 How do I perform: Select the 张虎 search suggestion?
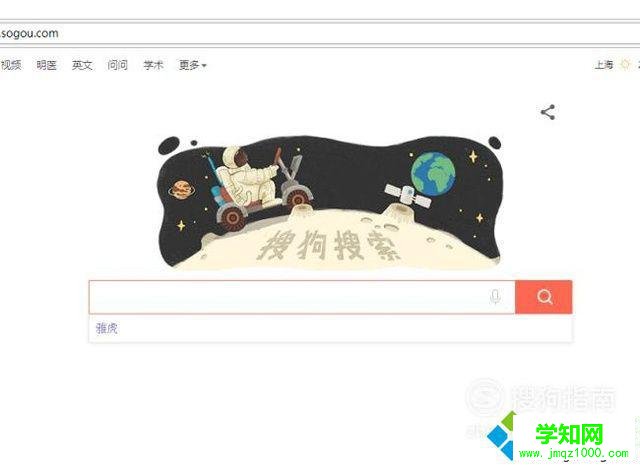[x=107, y=328]
